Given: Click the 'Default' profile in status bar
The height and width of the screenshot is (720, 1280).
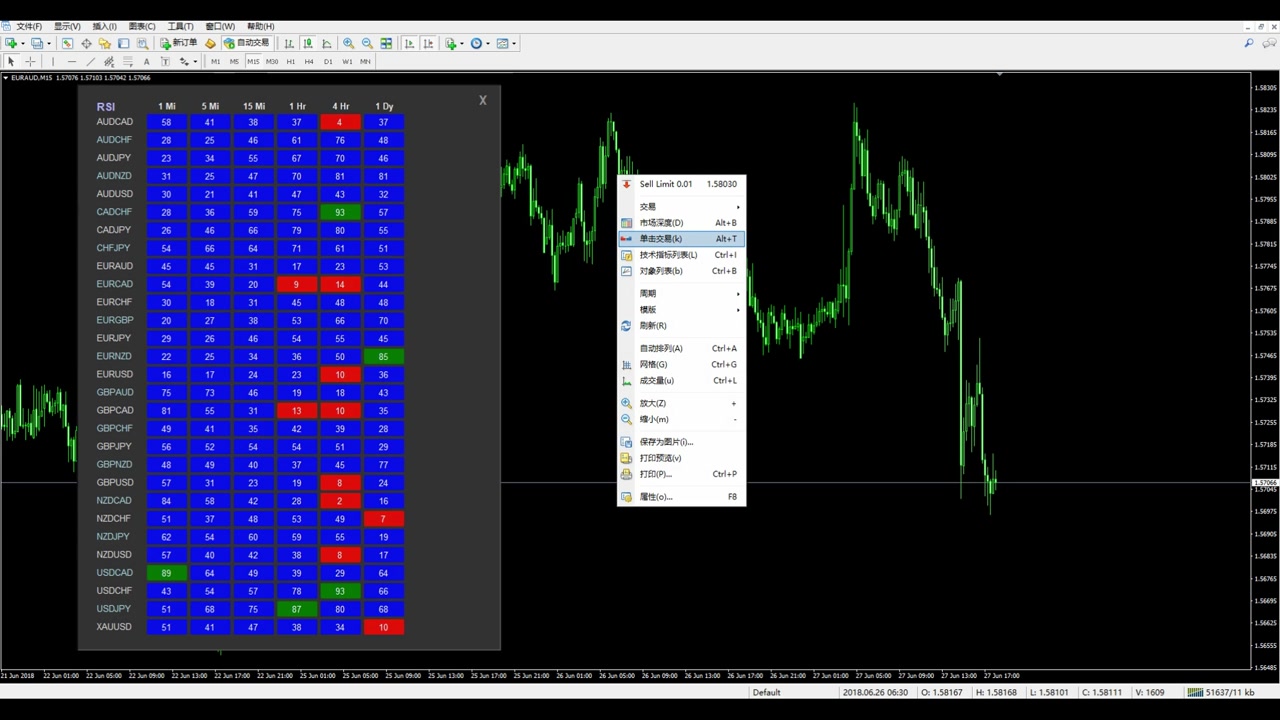Looking at the screenshot, I should click(767, 692).
